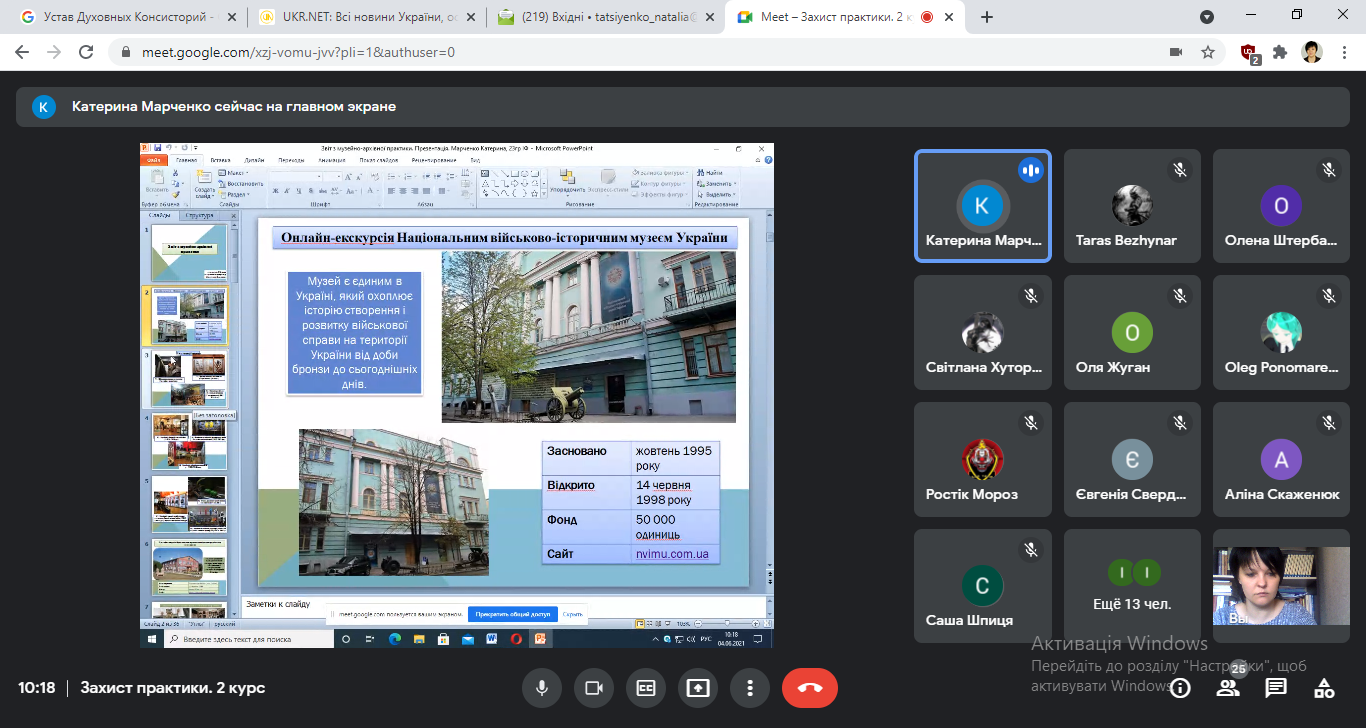Bookmark this page with star icon
Image resolution: width=1366 pixels, height=728 pixels.
click(1207, 52)
